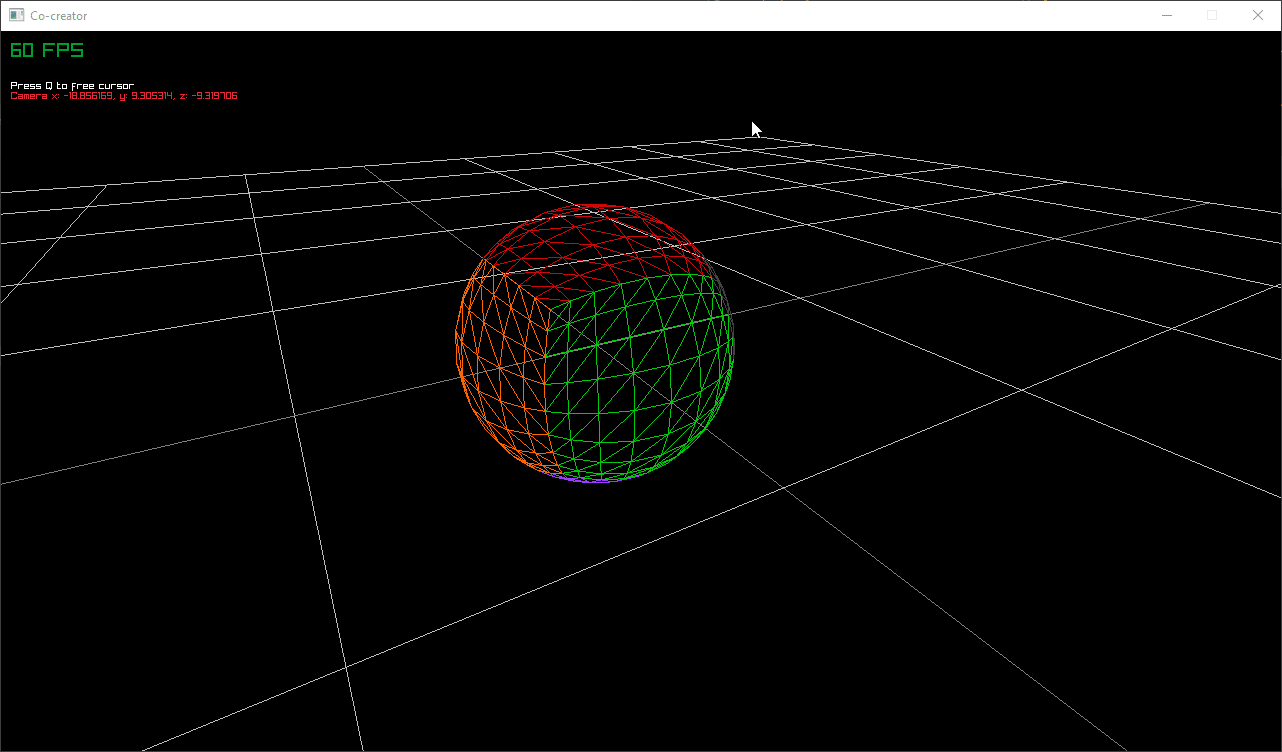Click the grayed-out maximize button
Image resolution: width=1282 pixels, height=752 pixels.
(1212, 15)
